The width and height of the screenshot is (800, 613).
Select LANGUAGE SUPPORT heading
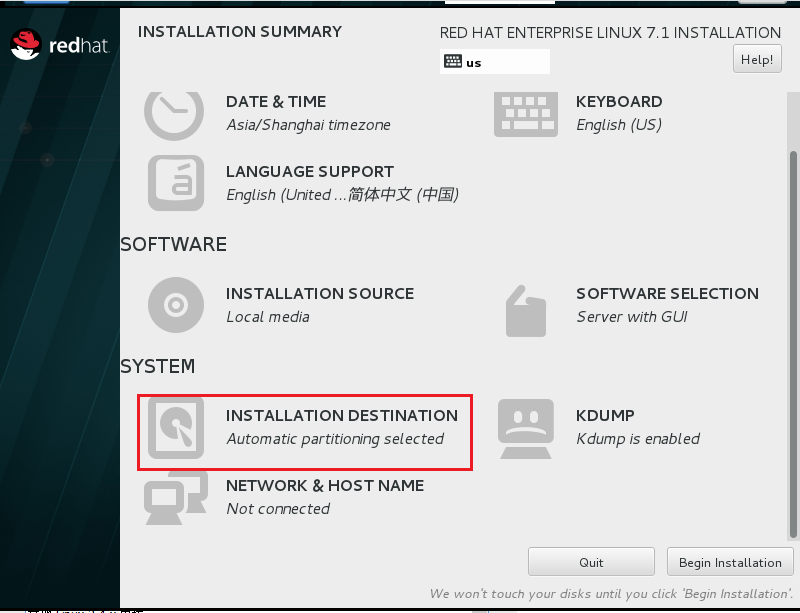coord(310,171)
